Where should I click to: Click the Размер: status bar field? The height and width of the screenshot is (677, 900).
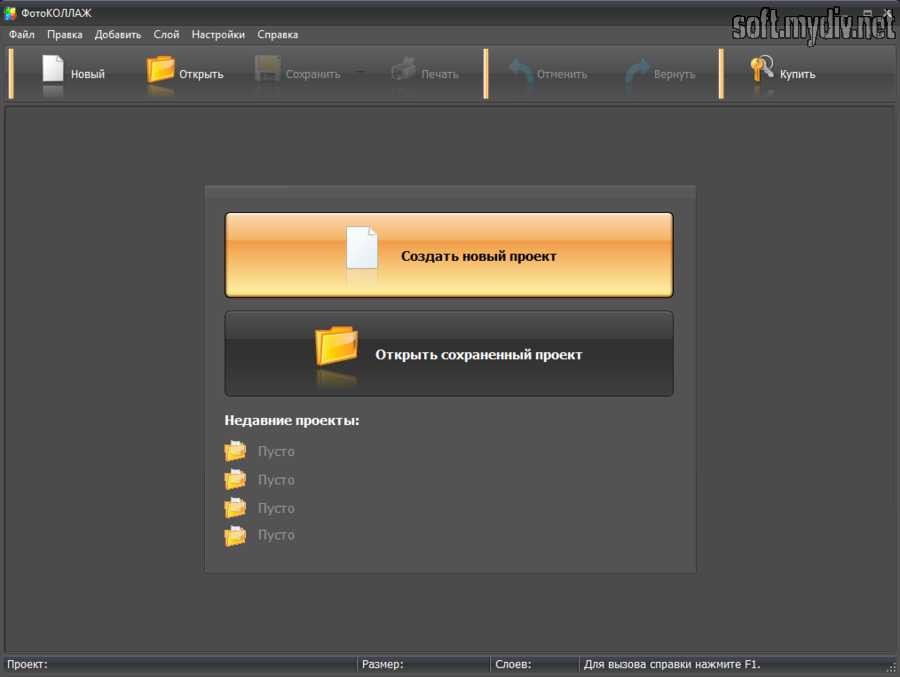pyautogui.click(x=424, y=664)
